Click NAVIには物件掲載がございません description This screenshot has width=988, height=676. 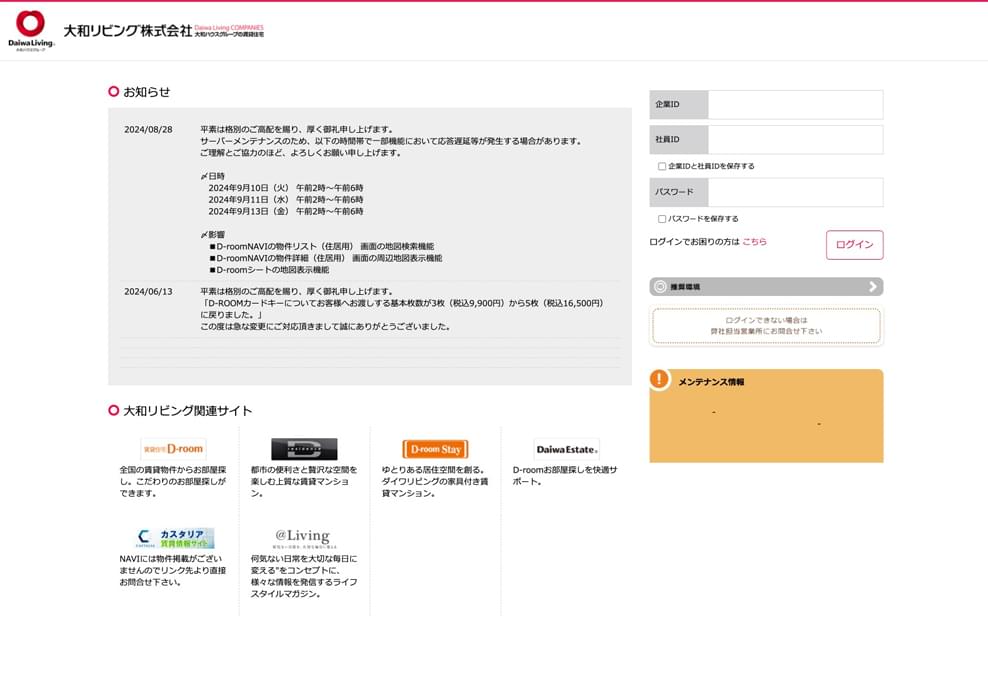[x=173, y=570]
